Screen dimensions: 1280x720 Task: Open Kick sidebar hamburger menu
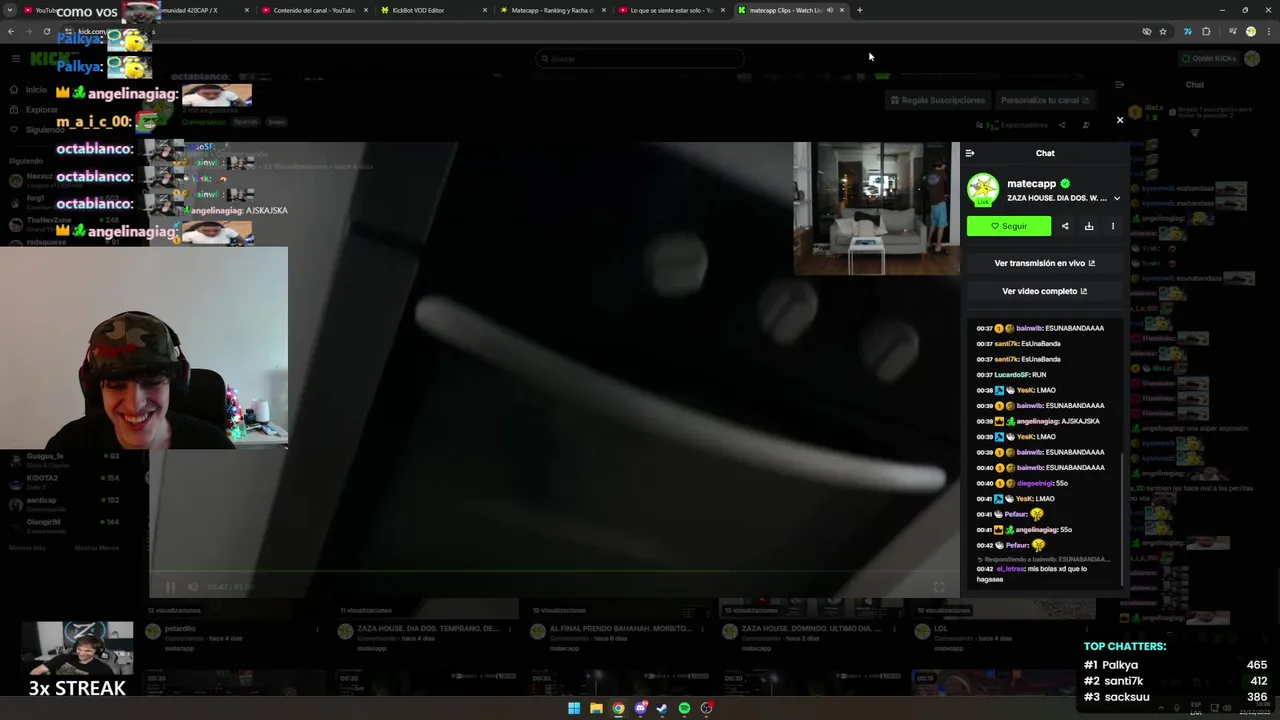(x=15, y=58)
